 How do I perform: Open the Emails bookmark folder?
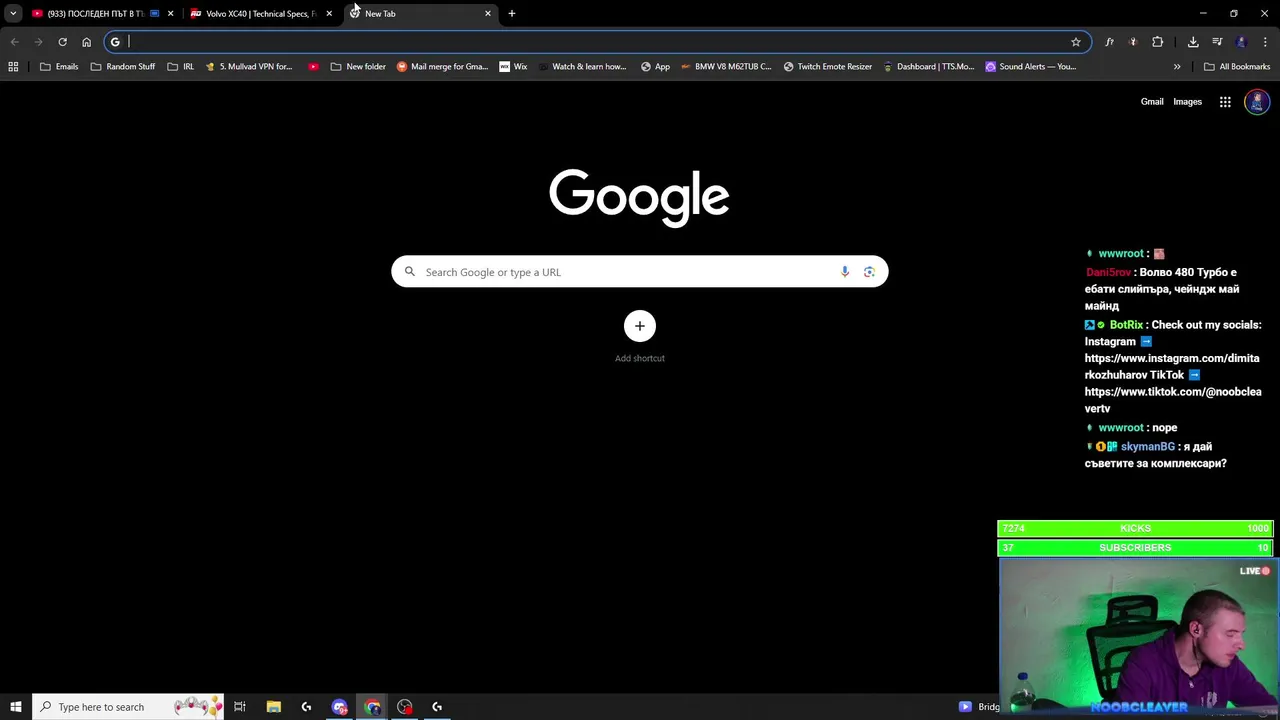pos(59,67)
